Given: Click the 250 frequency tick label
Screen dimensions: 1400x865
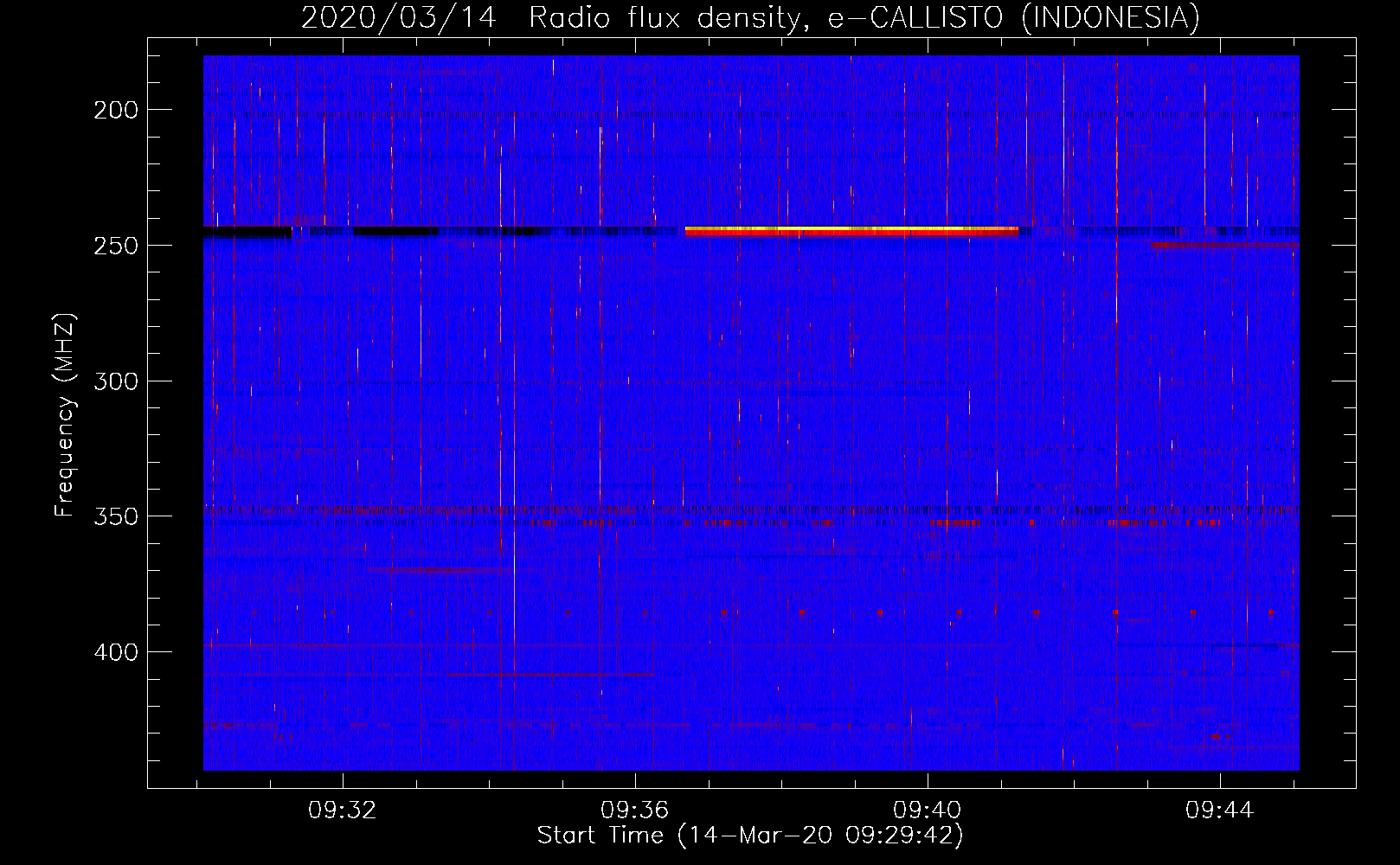Looking at the screenshot, I should click(x=116, y=246).
